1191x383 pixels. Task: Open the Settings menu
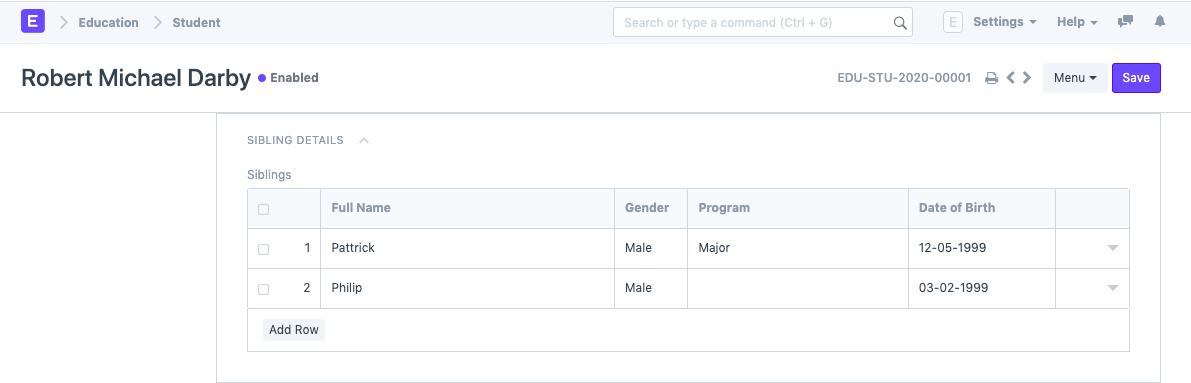pos(1005,22)
